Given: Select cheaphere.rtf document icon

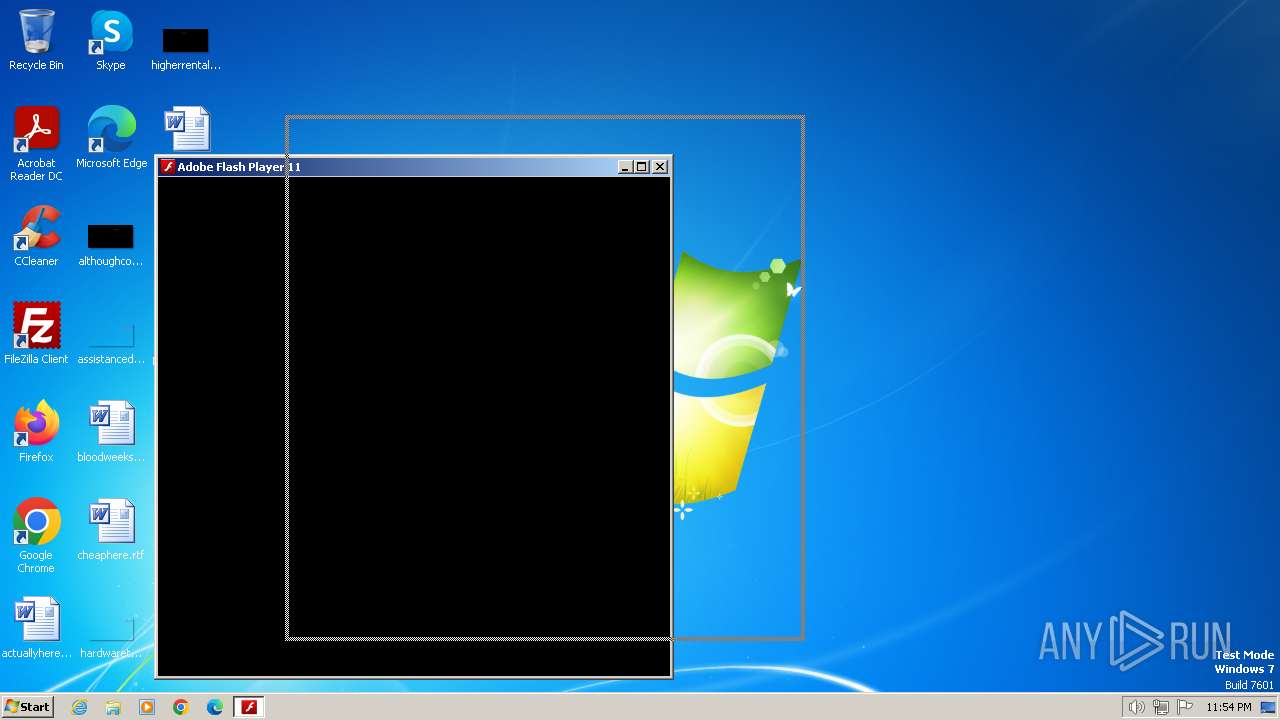Looking at the screenshot, I should tap(111, 530).
